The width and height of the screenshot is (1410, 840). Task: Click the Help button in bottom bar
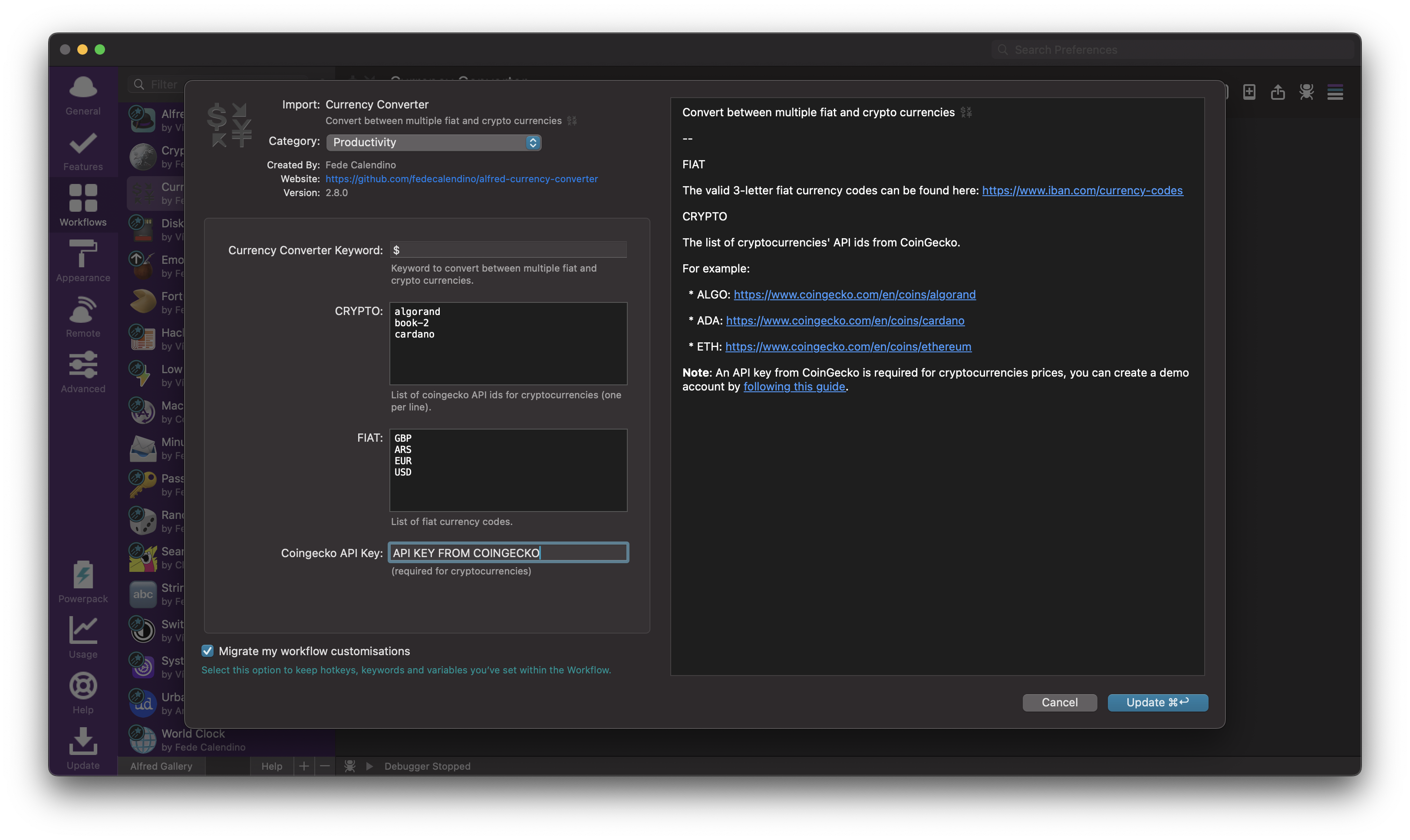[x=272, y=766]
